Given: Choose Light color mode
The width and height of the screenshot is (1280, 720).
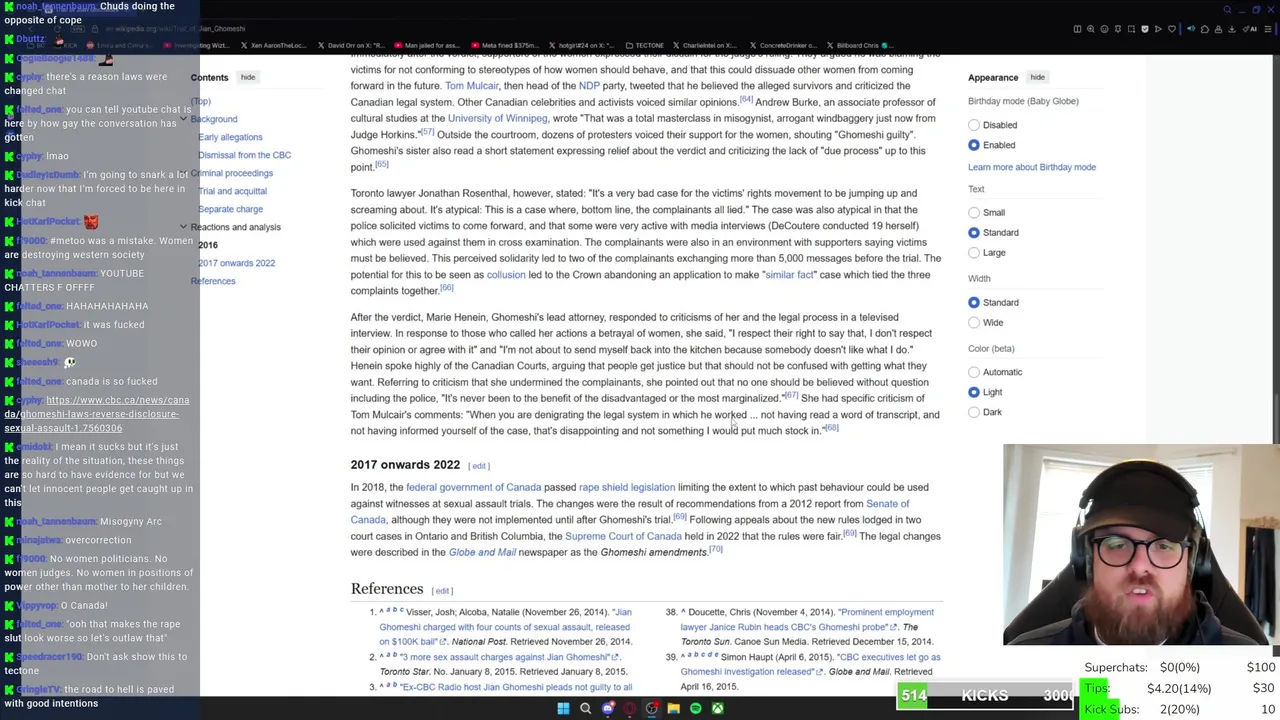Looking at the screenshot, I should pyautogui.click(x=974, y=392).
